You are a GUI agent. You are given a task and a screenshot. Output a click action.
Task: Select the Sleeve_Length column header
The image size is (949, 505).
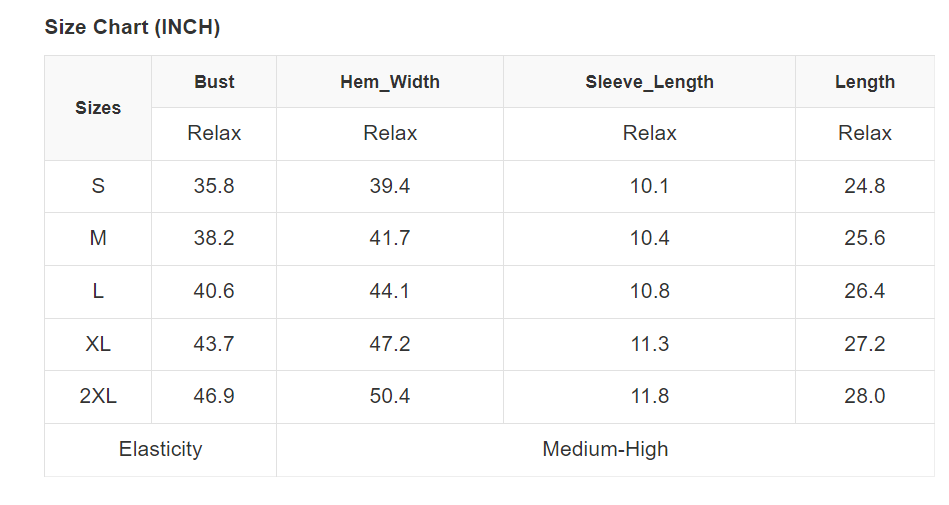pyautogui.click(x=650, y=82)
